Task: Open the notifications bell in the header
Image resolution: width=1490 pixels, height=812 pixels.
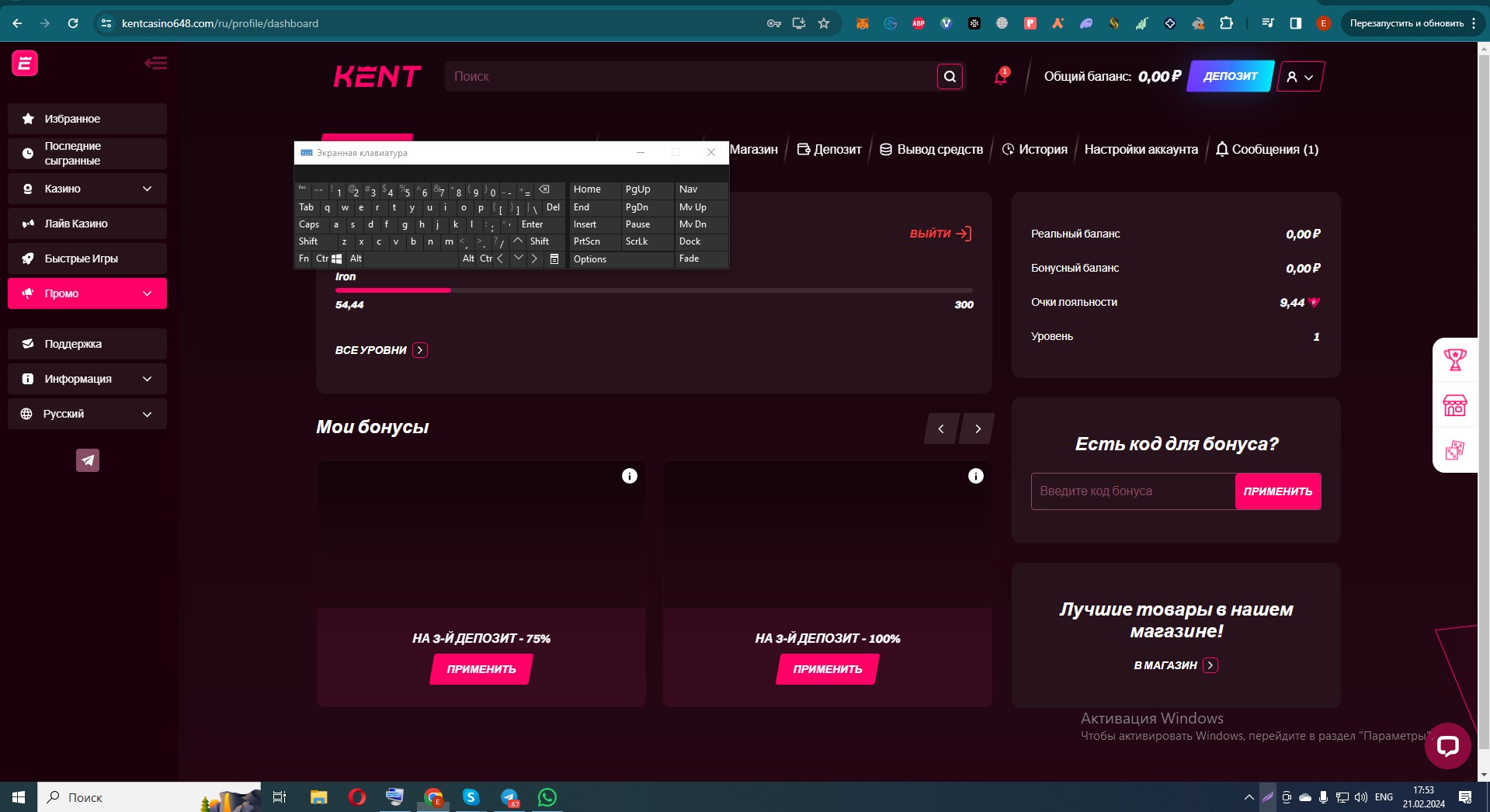Action: [x=1001, y=76]
